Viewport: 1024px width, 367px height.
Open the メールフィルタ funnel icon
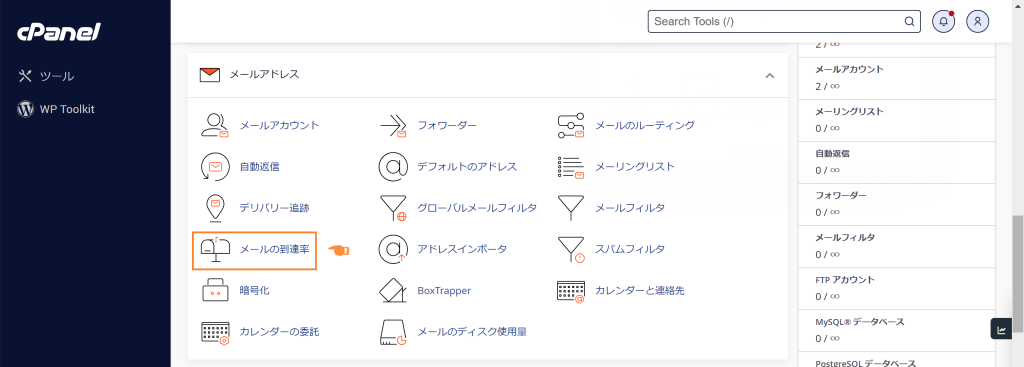coord(571,208)
